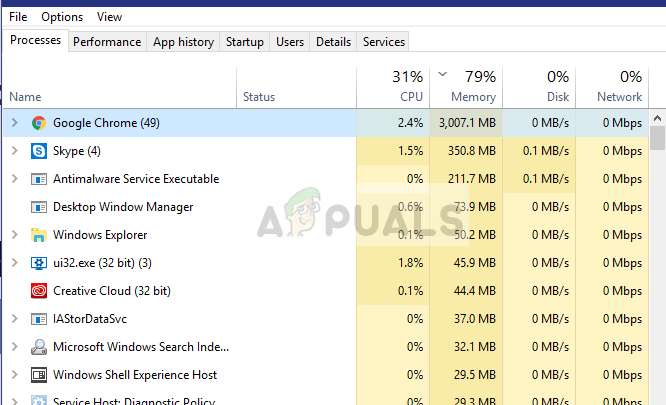666x405 pixels.
Task: Switch to the App history tab
Action: 183,42
